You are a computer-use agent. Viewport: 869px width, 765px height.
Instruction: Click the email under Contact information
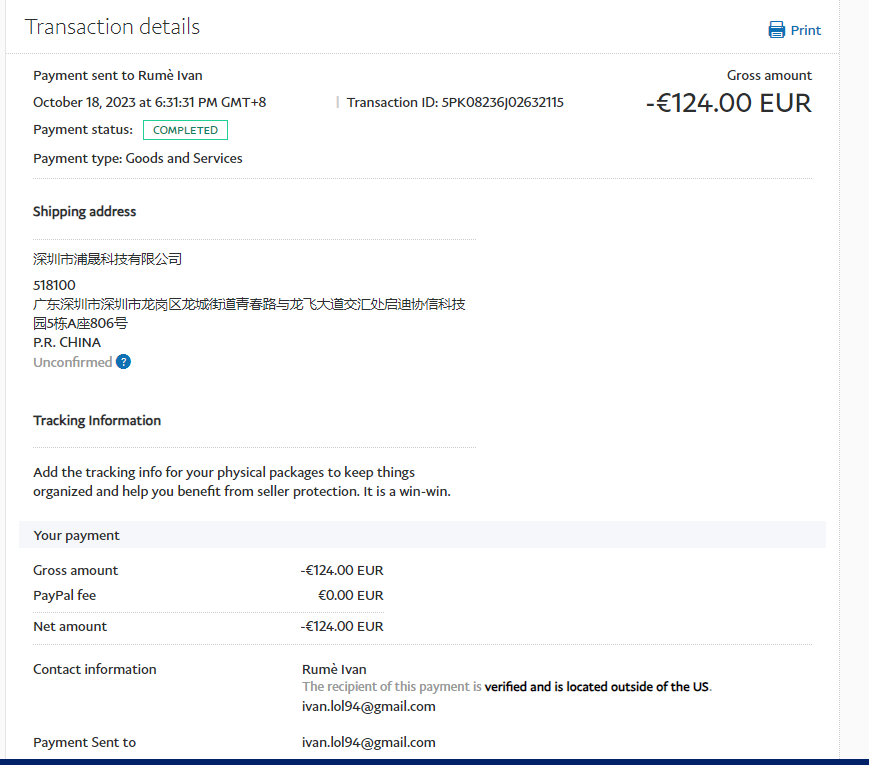(368, 706)
